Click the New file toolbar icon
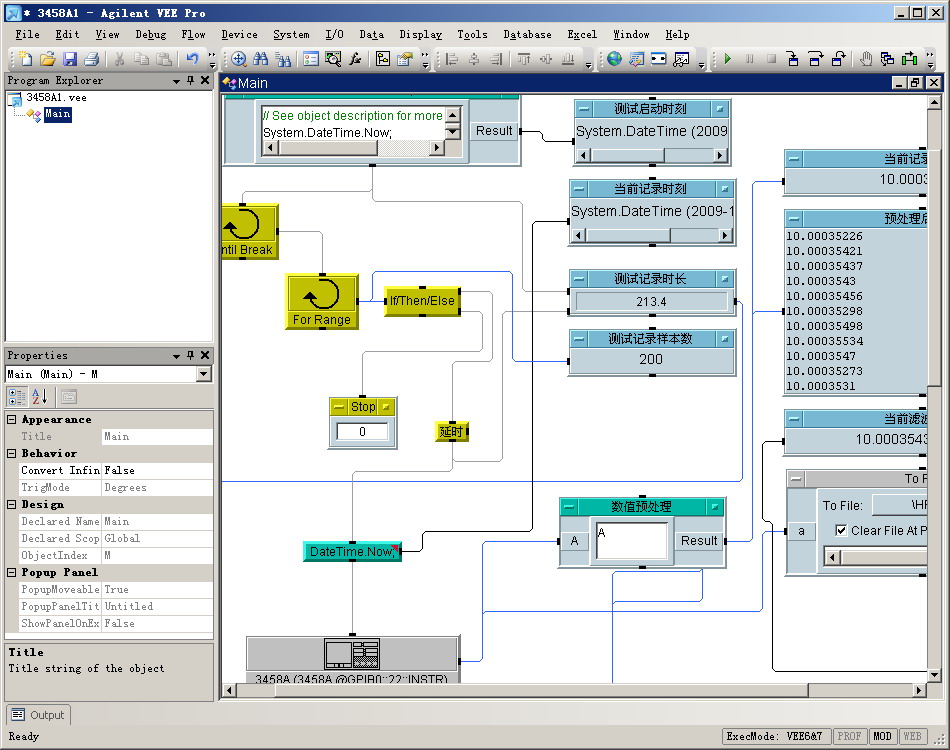Screen dimensions: 950x750 tap(25, 59)
